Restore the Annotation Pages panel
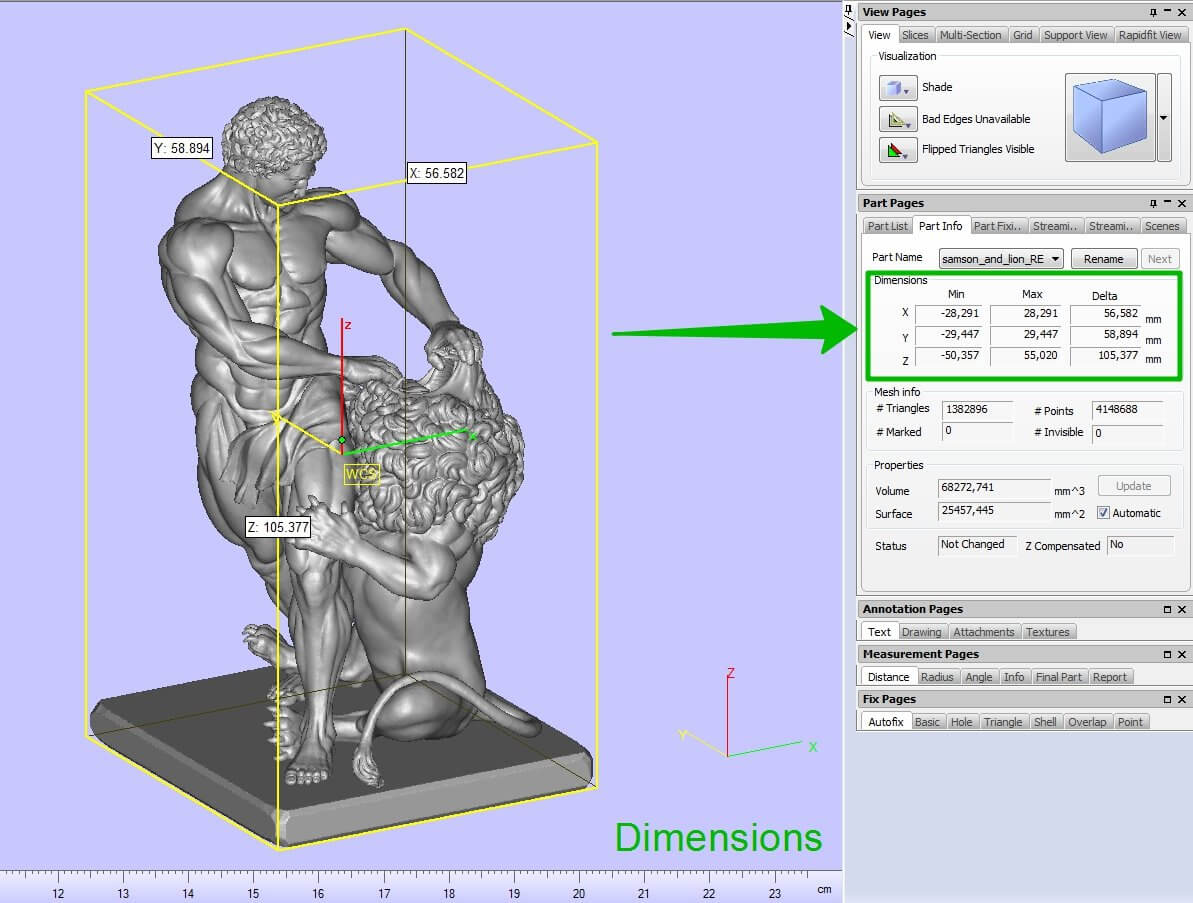This screenshot has width=1193, height=903. (1167, 609)
